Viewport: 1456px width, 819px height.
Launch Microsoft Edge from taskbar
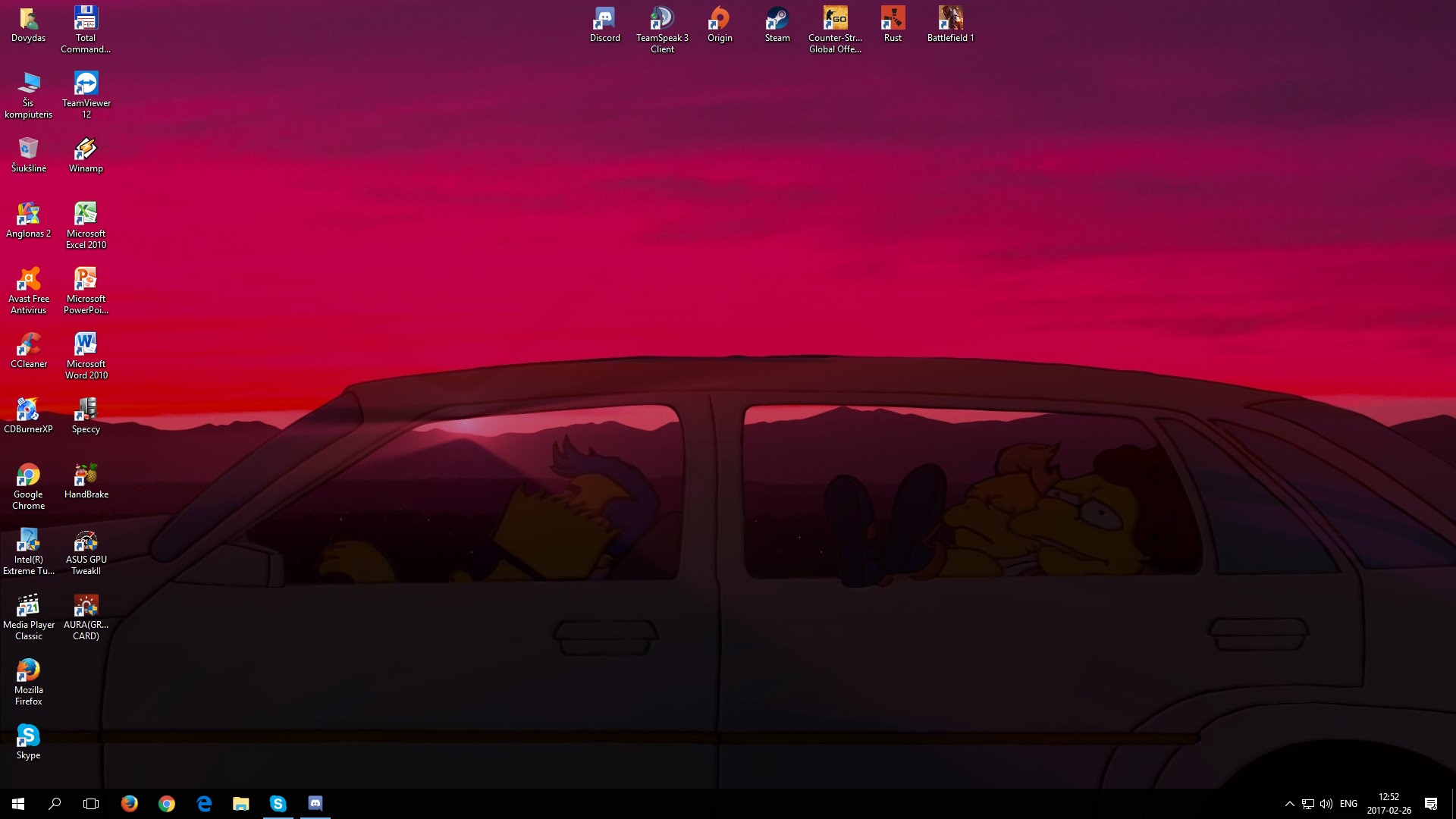(204, 804)
